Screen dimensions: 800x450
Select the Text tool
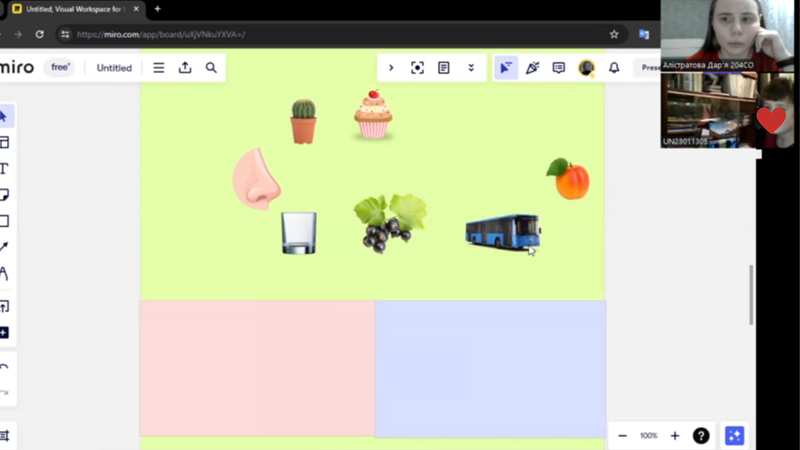[4, 168]
